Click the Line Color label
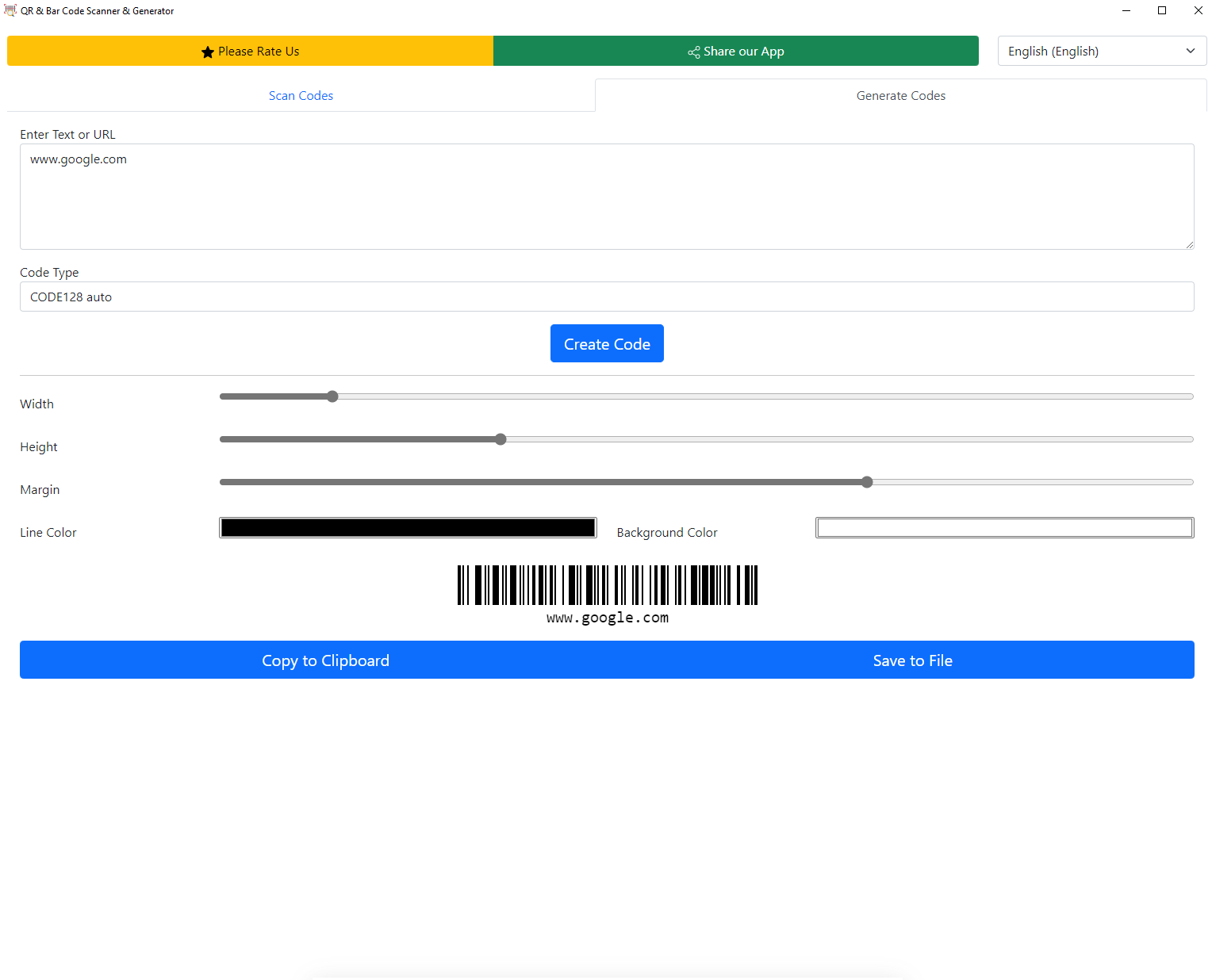 [48, 532]
